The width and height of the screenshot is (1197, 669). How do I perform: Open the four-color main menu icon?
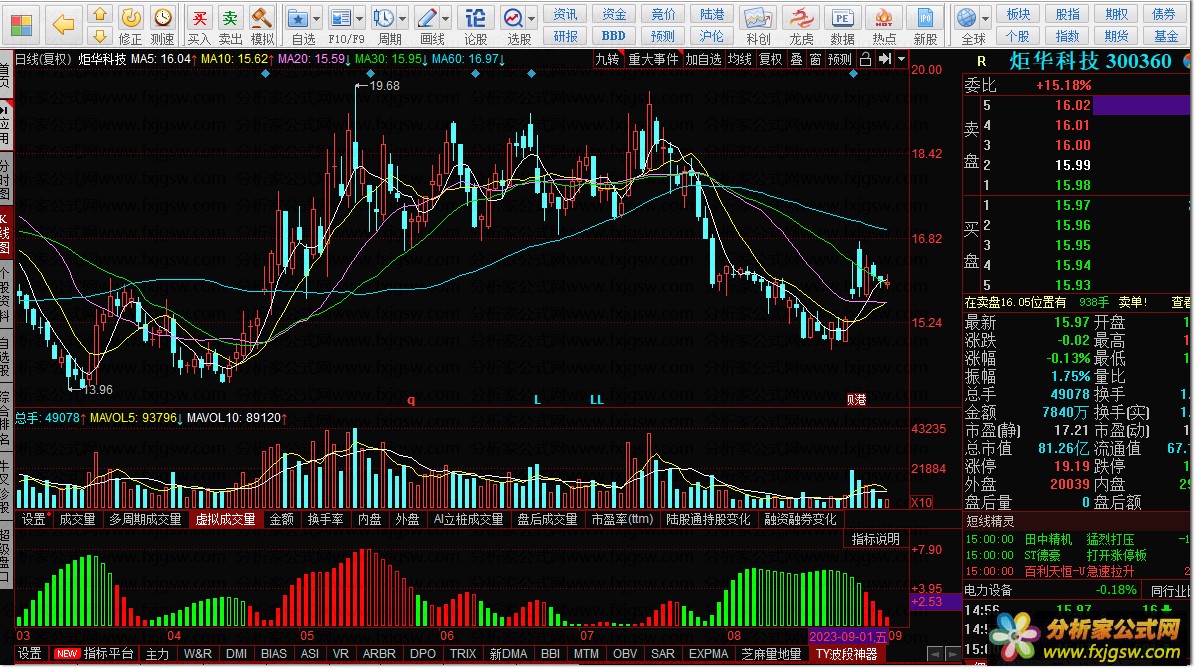(21, 24)
